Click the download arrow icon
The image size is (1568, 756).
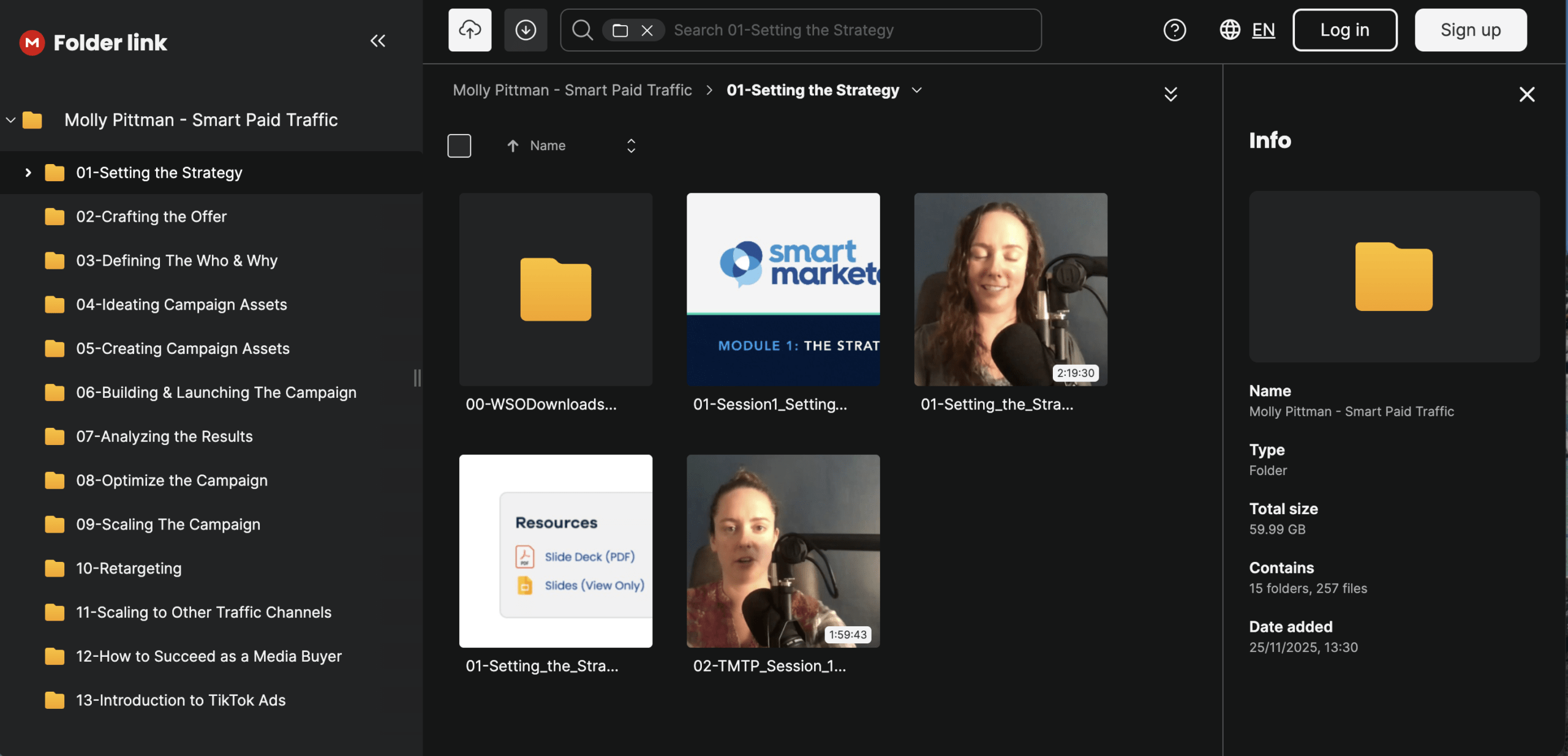pyautogui.click(x=525, y=30)
